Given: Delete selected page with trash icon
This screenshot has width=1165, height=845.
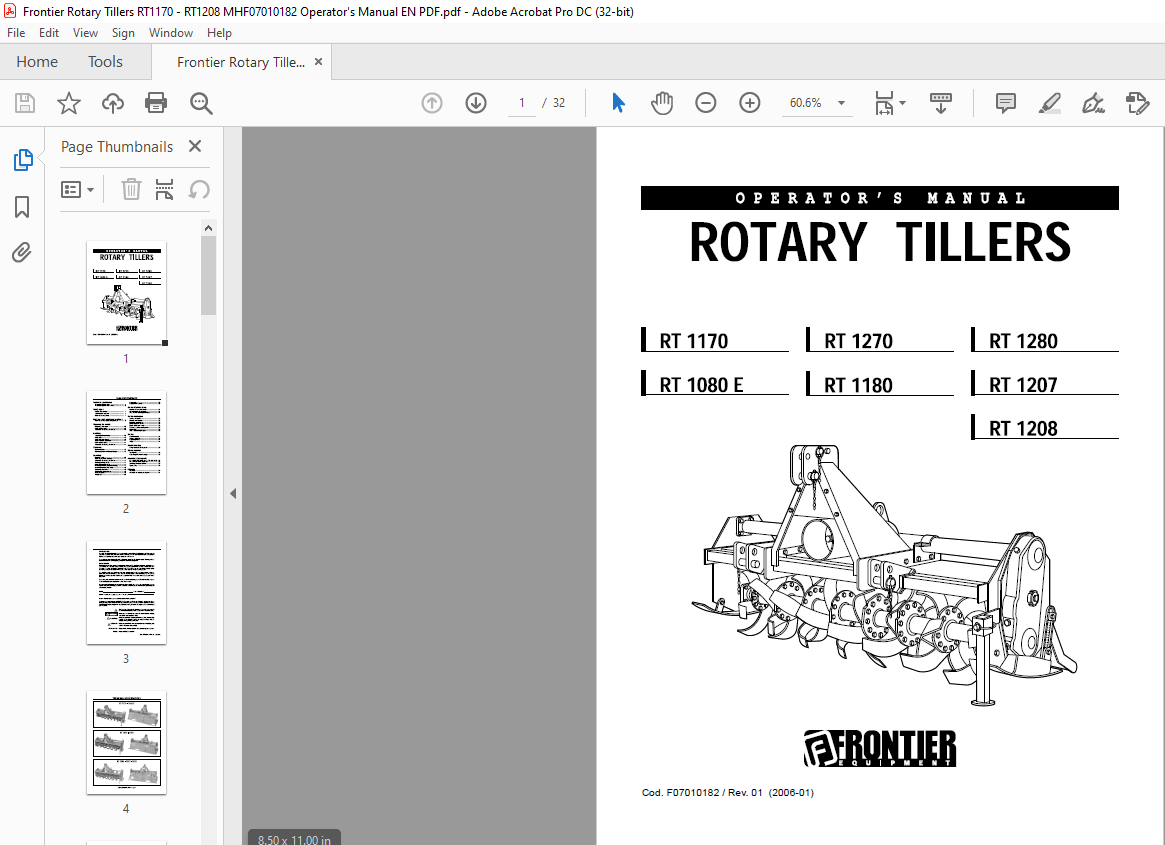Looking at the screenshot, I should coord(131,190).
